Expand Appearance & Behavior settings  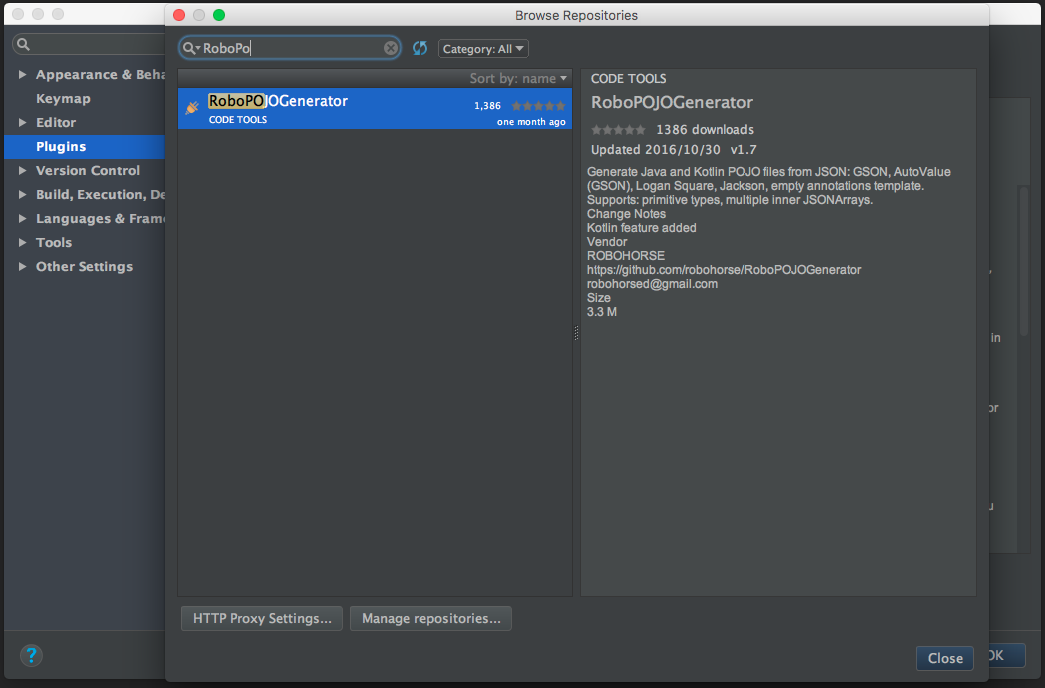(22, 75)
